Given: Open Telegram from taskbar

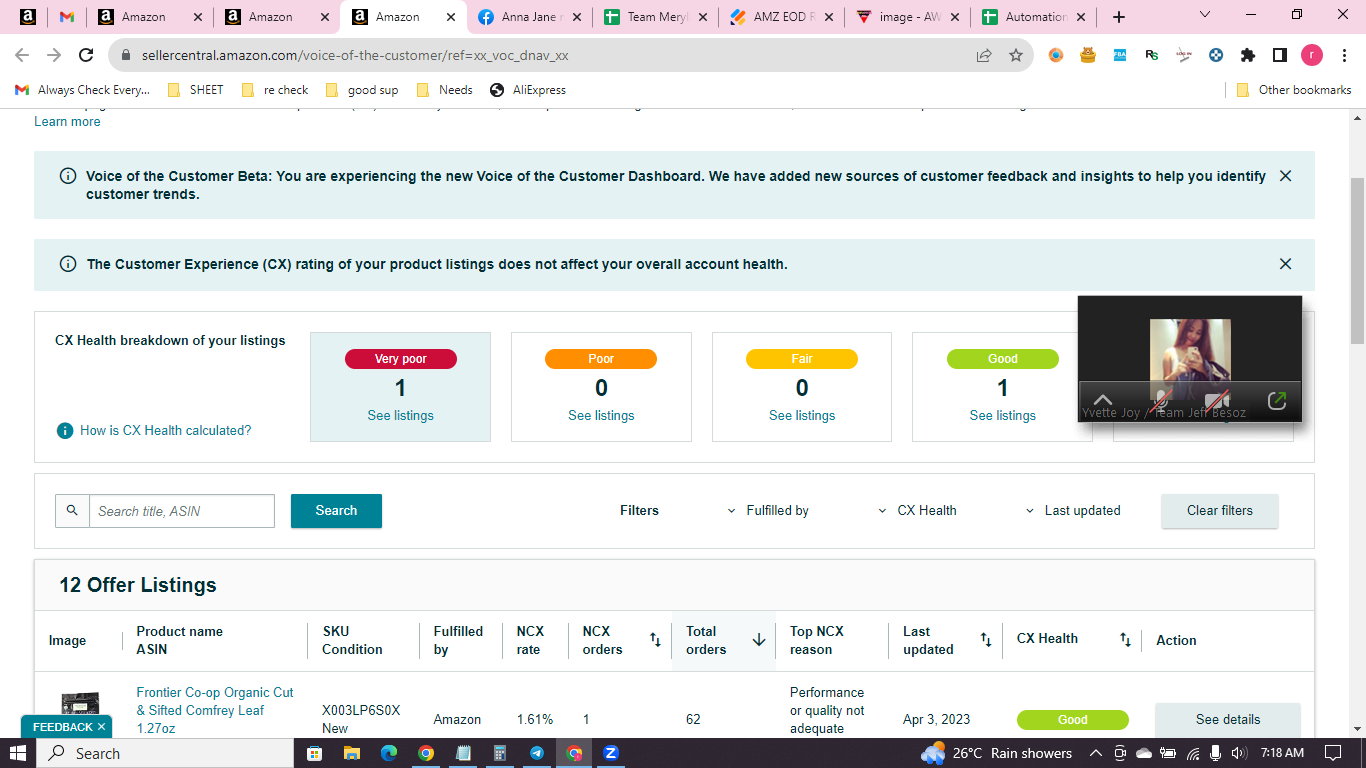Looking at the screenshot, I should (537, 753).
